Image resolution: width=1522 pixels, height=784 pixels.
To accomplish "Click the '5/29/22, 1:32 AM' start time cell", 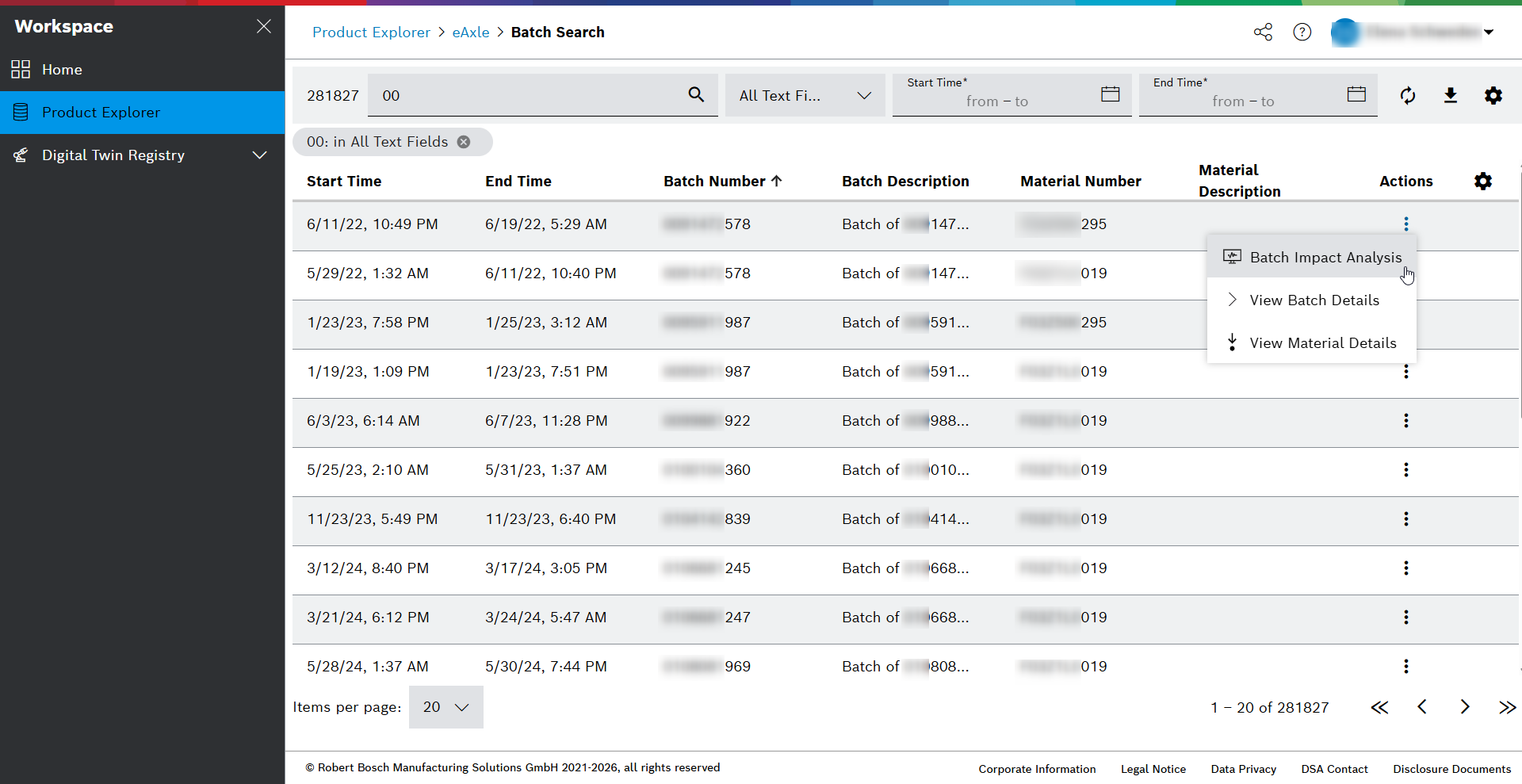I will 368,273.
